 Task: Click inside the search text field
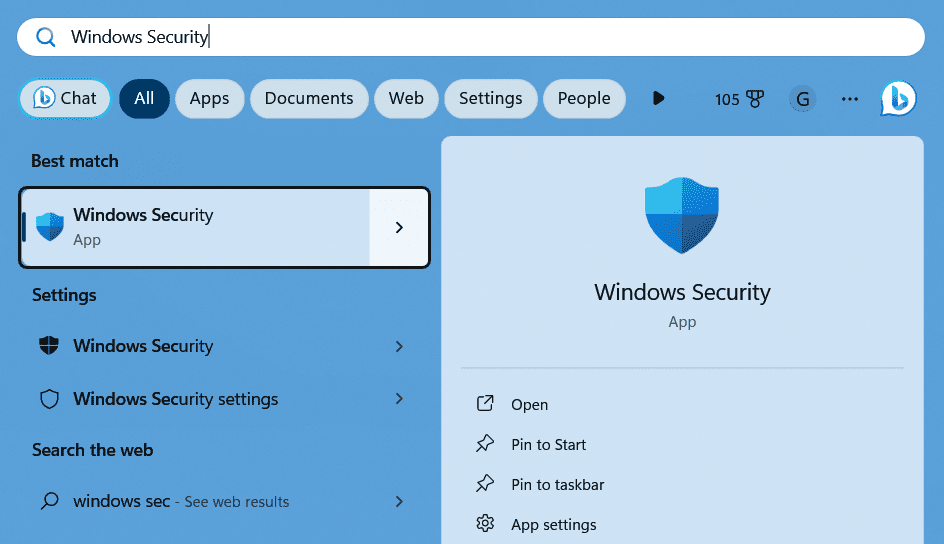[500, 38]
